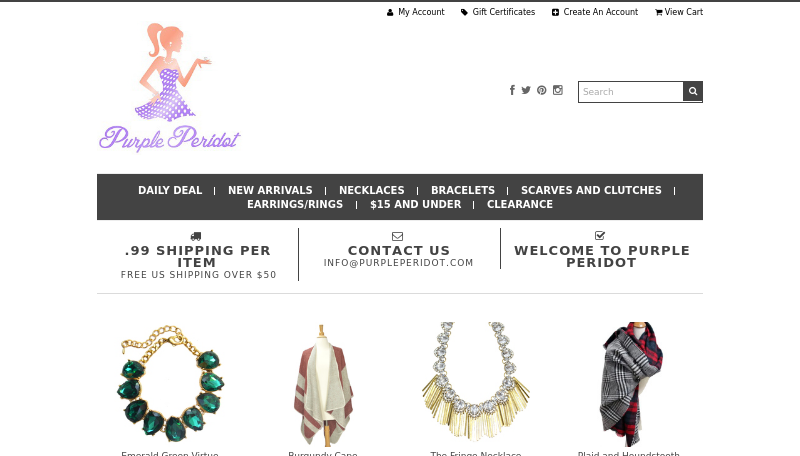Open the Twitter bird icon
This screenshot has width=800, height=456.
tap(526, 90)
